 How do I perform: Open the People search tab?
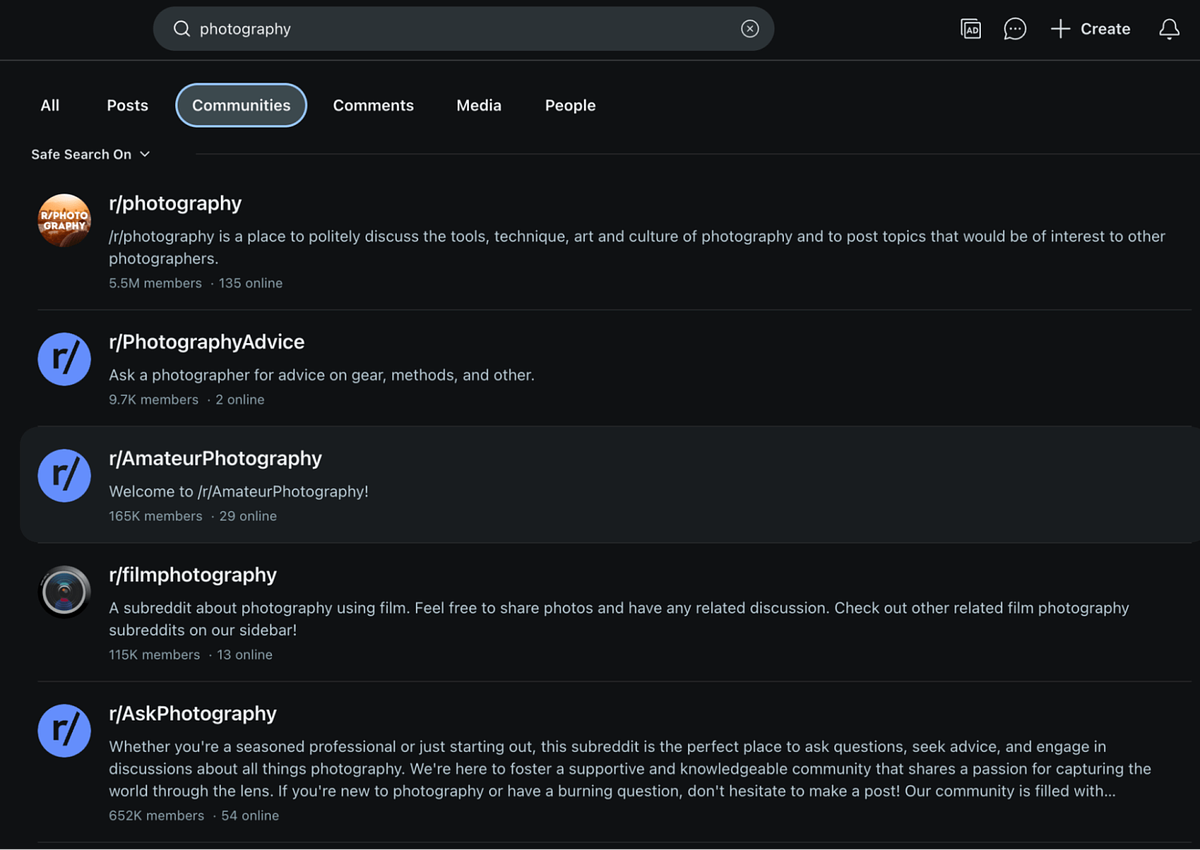coord(570,105)
